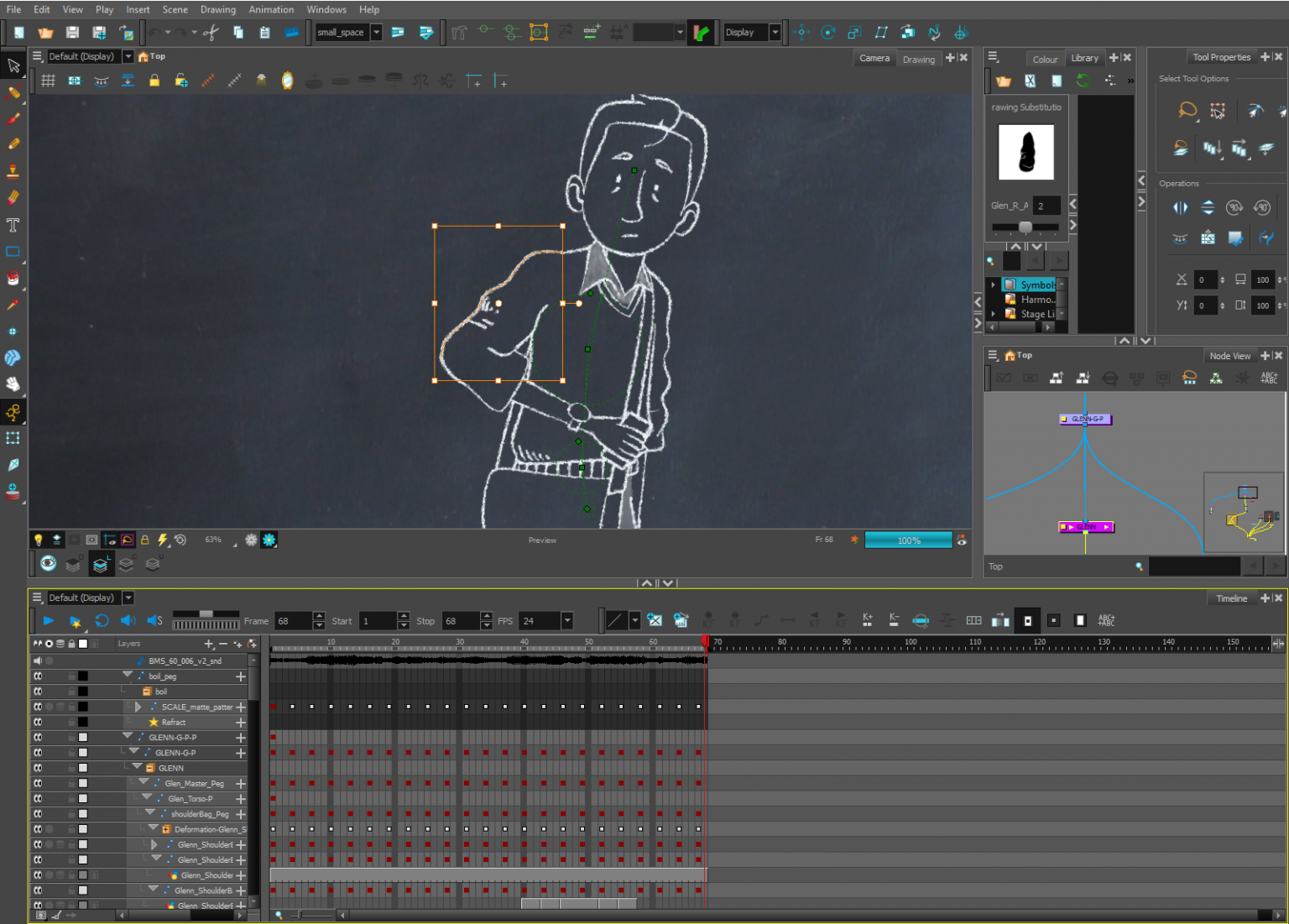Click the Light Table bulb icon
The height and width of the screenshot is (924, 1289).
tap(38, 540)
